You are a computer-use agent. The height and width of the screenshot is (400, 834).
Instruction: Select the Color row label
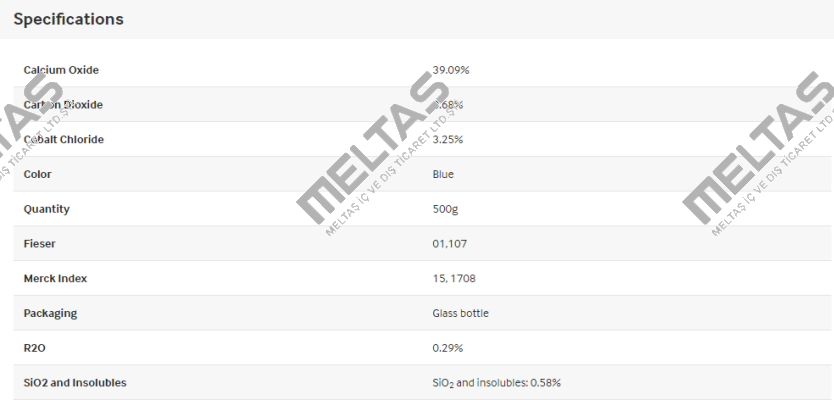coord(37,174)
